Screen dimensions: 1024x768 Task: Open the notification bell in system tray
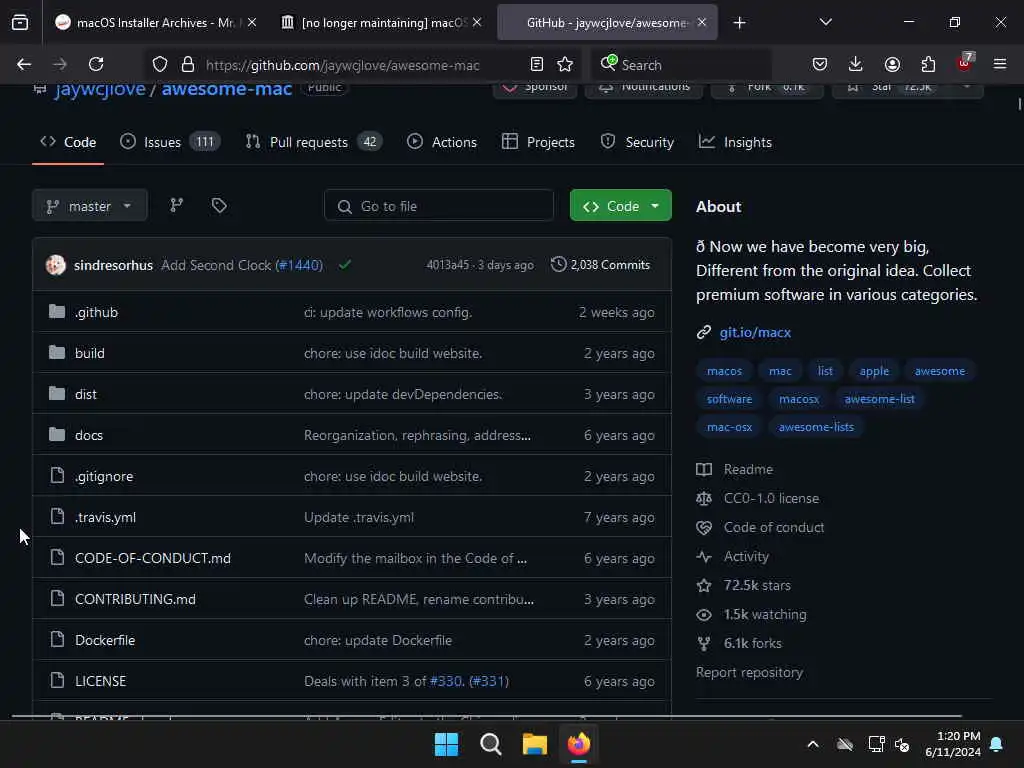(x=997, y=744)
